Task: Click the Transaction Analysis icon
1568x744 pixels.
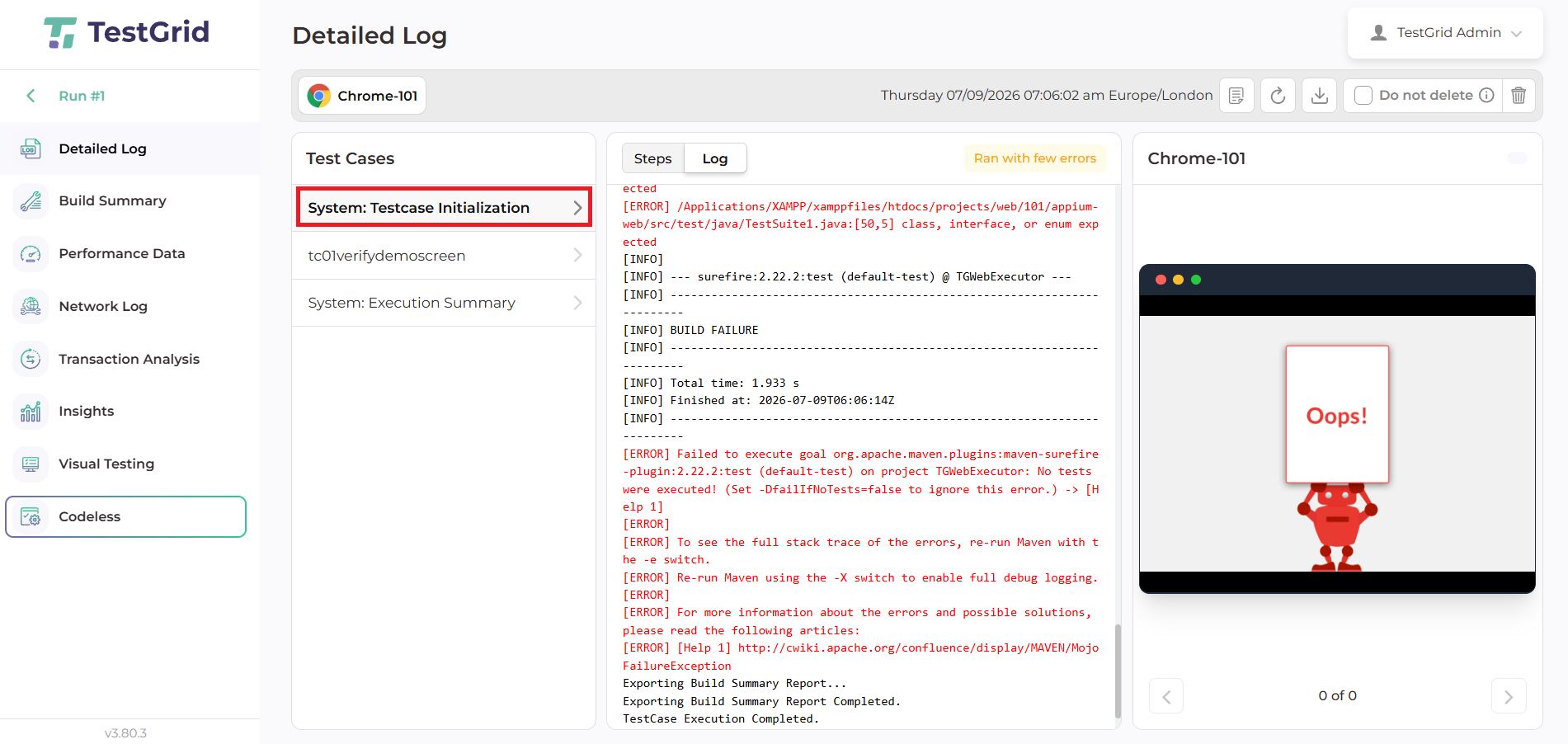Action: click(x=31, y=359)
